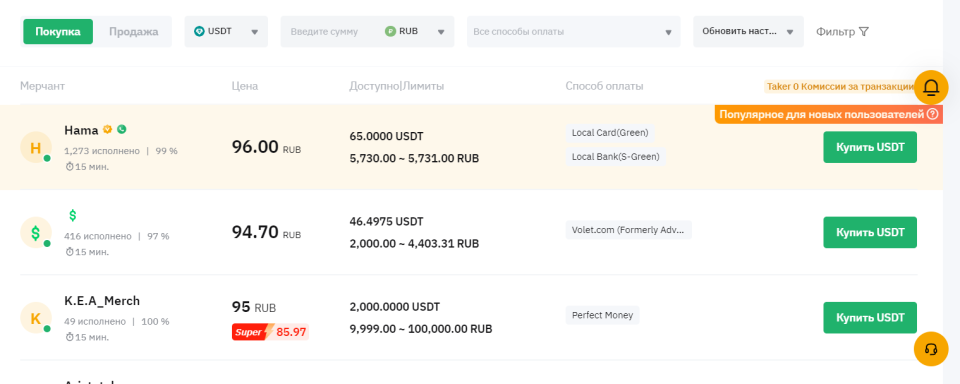Buy USDT from Hama

870,147
